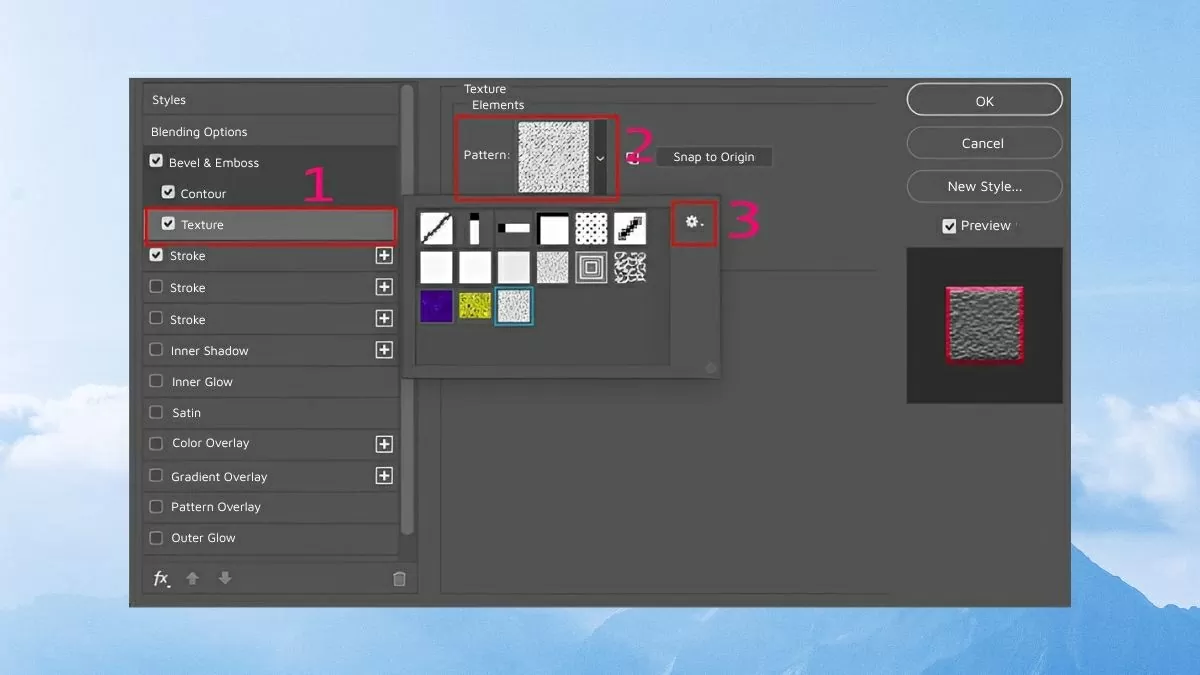
Task: Click the plus icon beside Color Overlay
Action: pos(384,444)
